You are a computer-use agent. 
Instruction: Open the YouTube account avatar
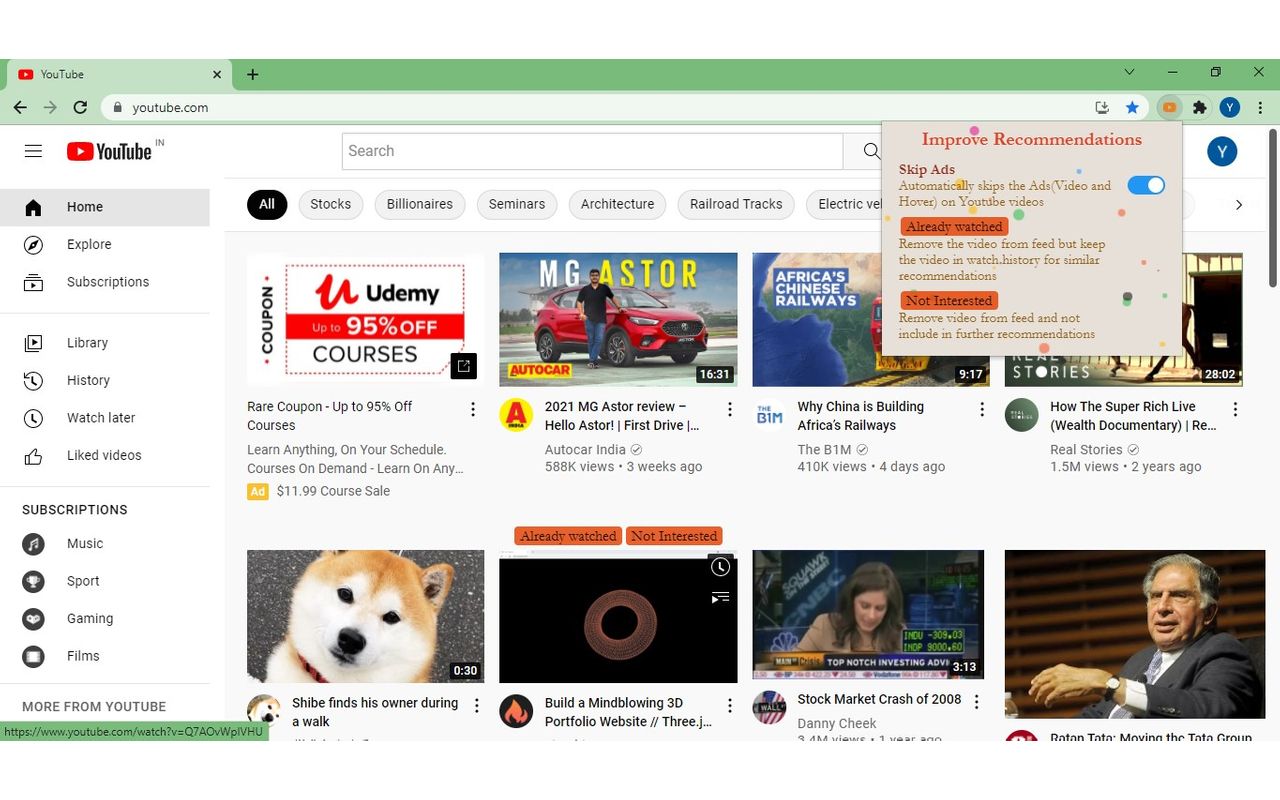(1222, 151)
